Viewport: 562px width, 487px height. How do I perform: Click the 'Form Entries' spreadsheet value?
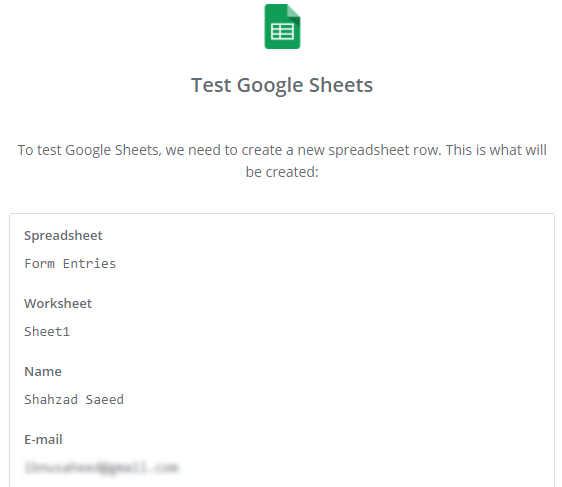[x=70, y=264]
